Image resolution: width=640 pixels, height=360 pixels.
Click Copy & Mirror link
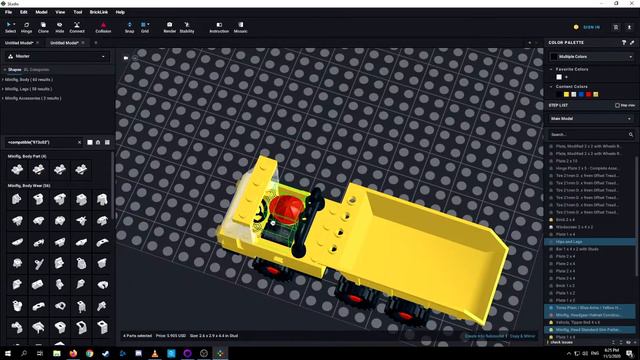522,336
